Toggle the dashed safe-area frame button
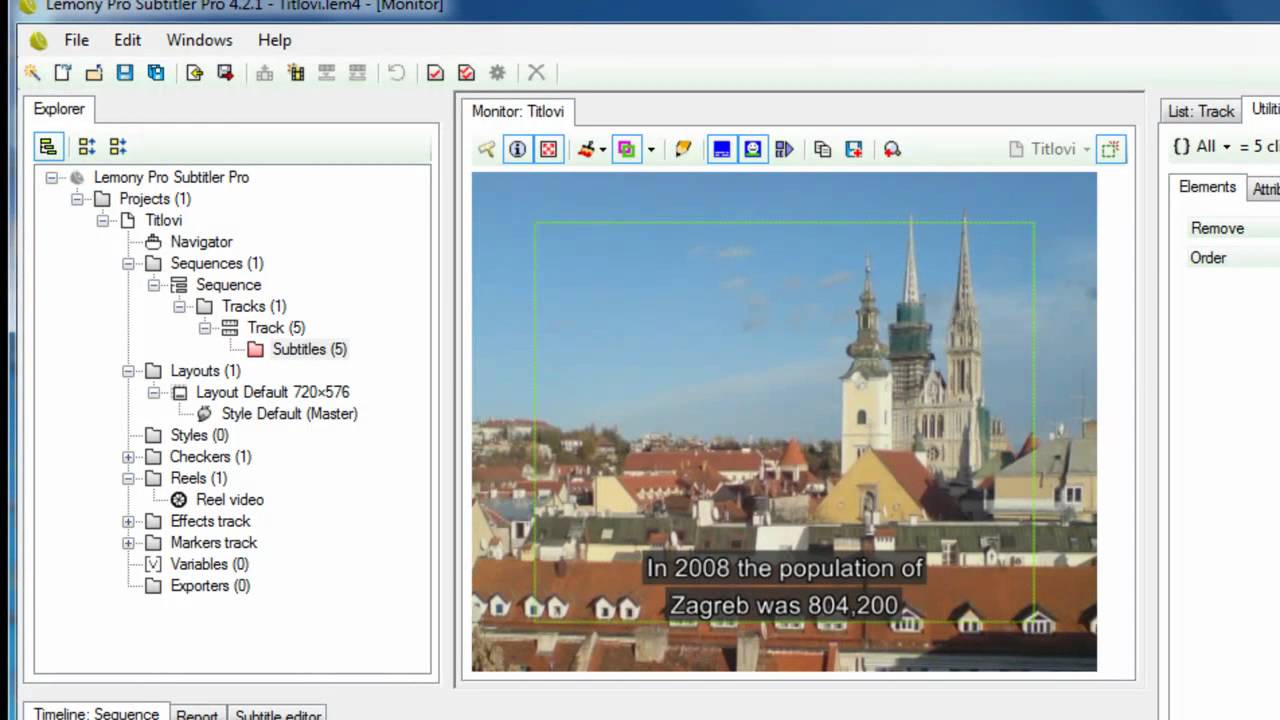 (x=1110, y=149)
